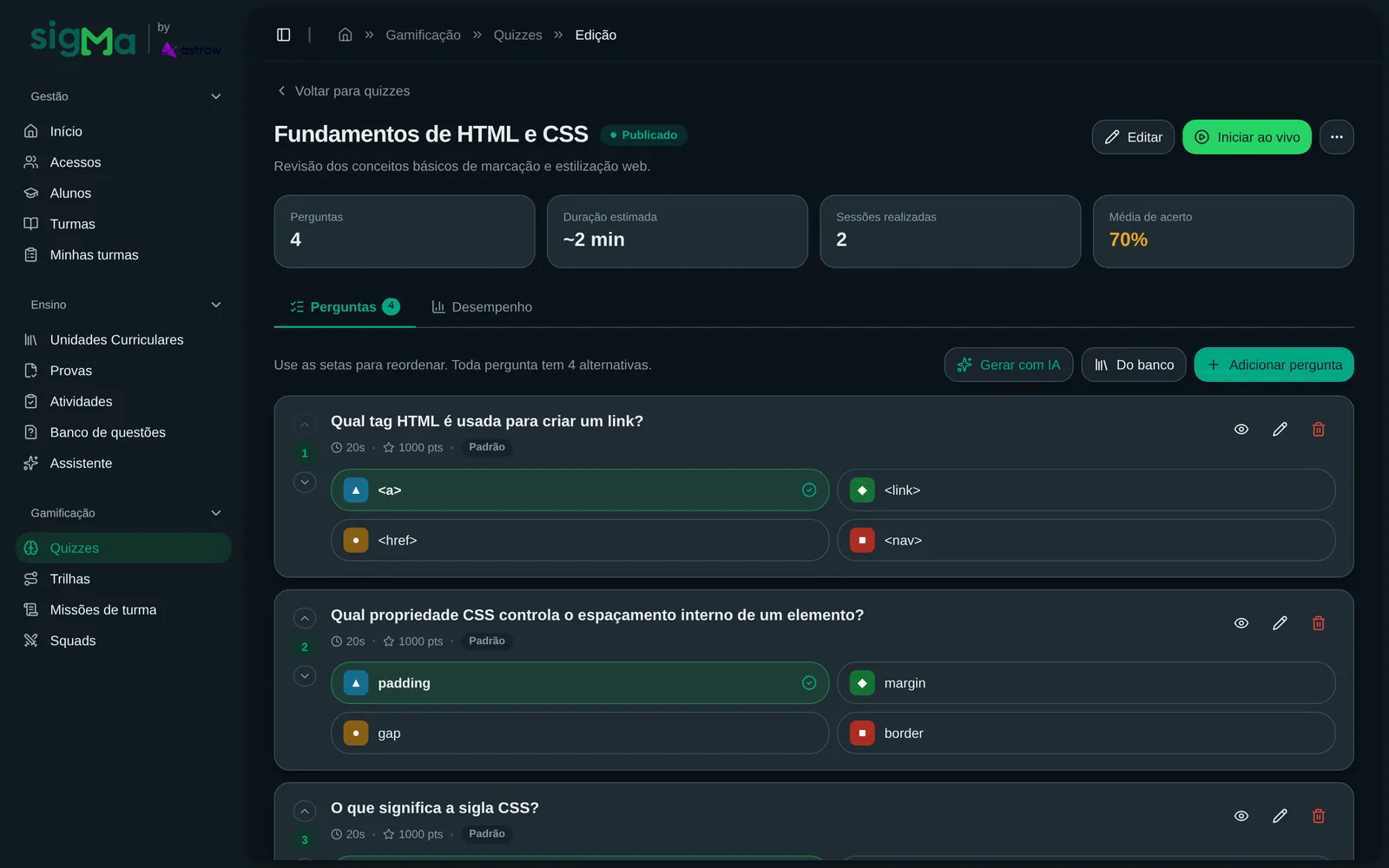This screenshot has width=1389, height=868.
Task: Open Assistente in sidebar
Action: [123, 463]
